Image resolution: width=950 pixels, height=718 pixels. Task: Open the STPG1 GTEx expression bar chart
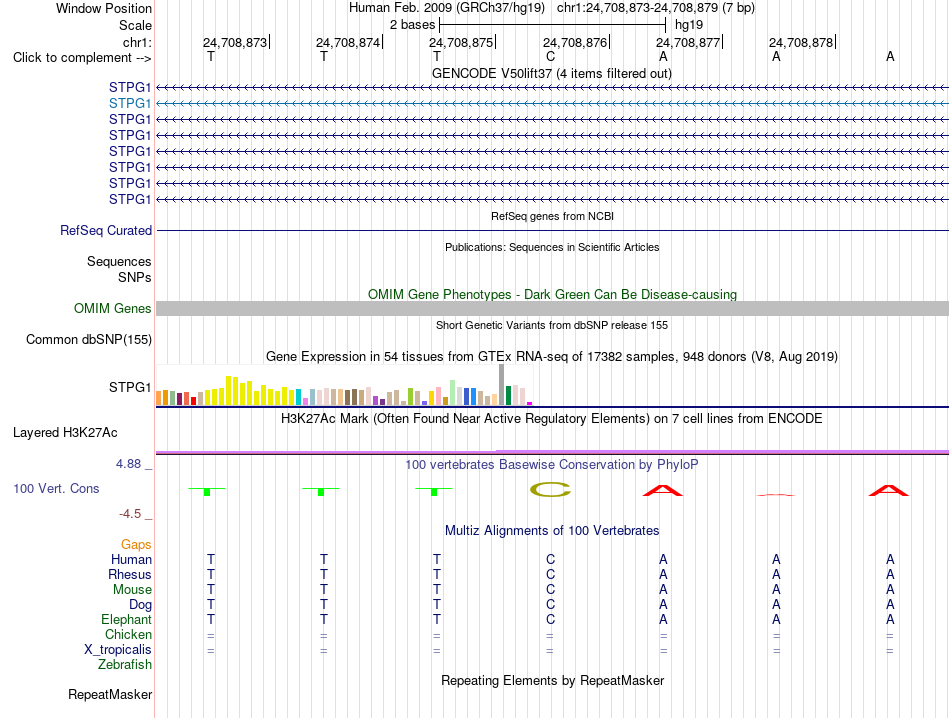point(344,385)
